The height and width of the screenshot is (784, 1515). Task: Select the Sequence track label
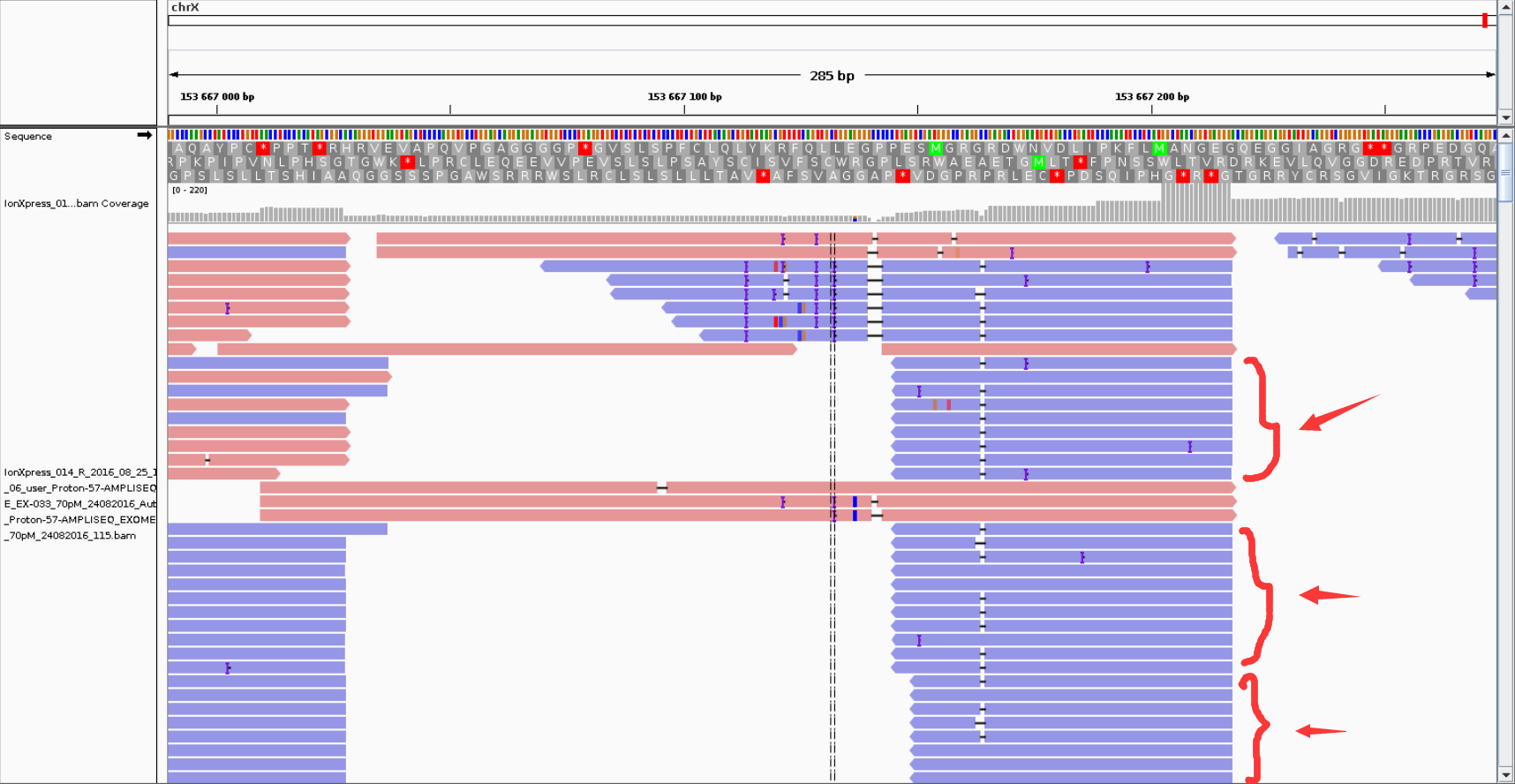tap(28, 136)
